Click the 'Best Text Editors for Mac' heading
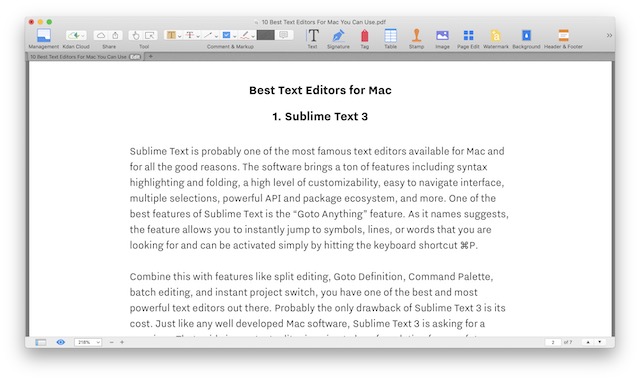Screen dimensions: 640x381 pyautogui.click(x=320, y=90)
